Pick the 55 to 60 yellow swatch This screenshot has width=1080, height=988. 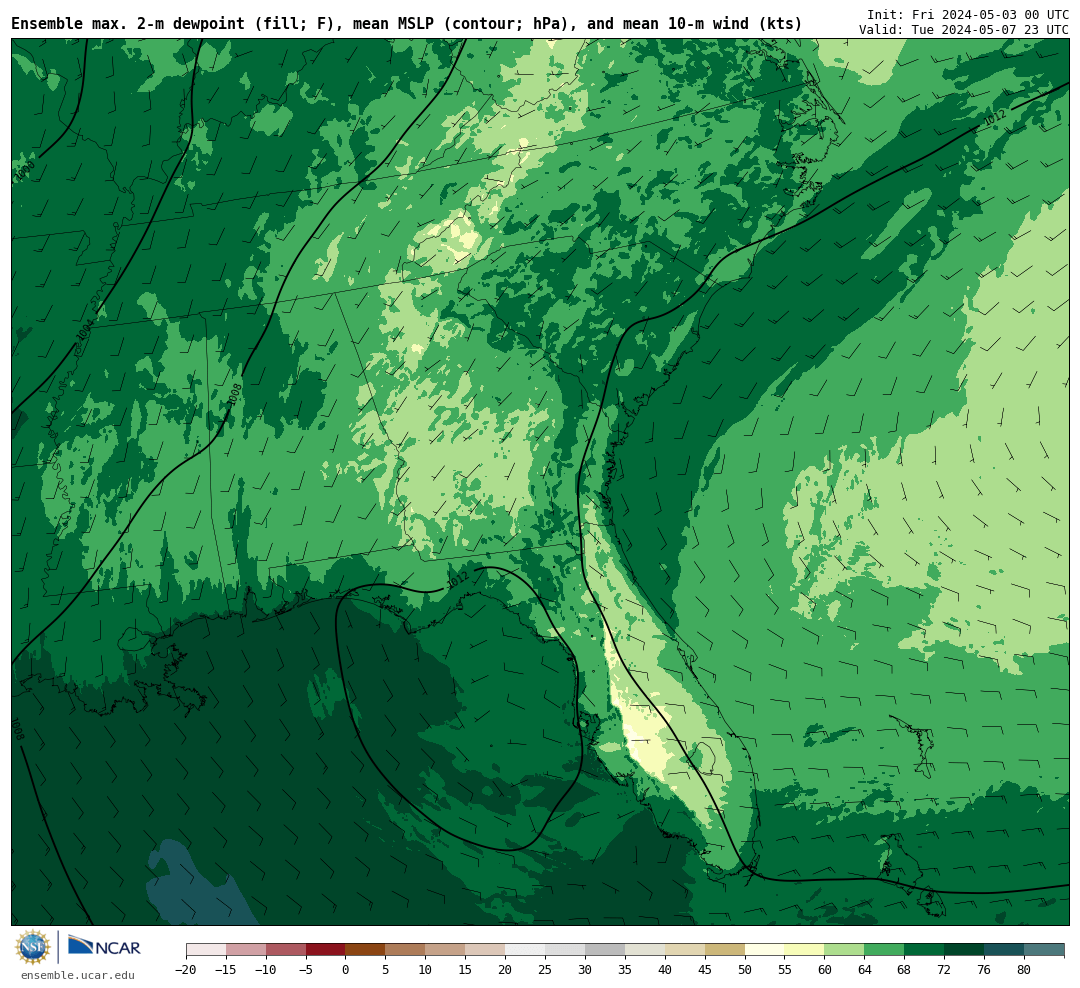(804, 950)
